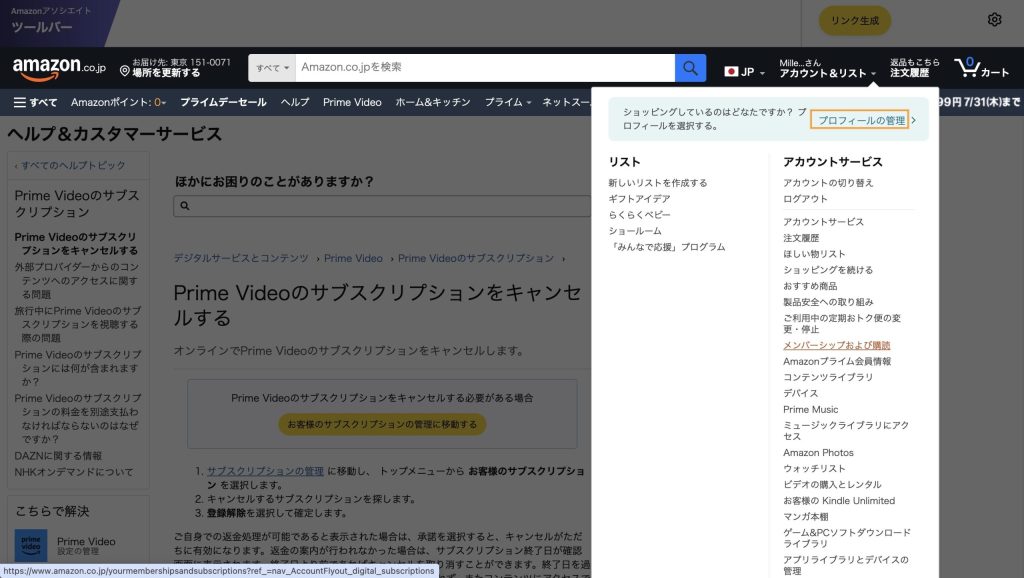This screenshot has width=1024, height=578.
Task: Click the リンク生成 button
Action: click(x=854, y=21)
